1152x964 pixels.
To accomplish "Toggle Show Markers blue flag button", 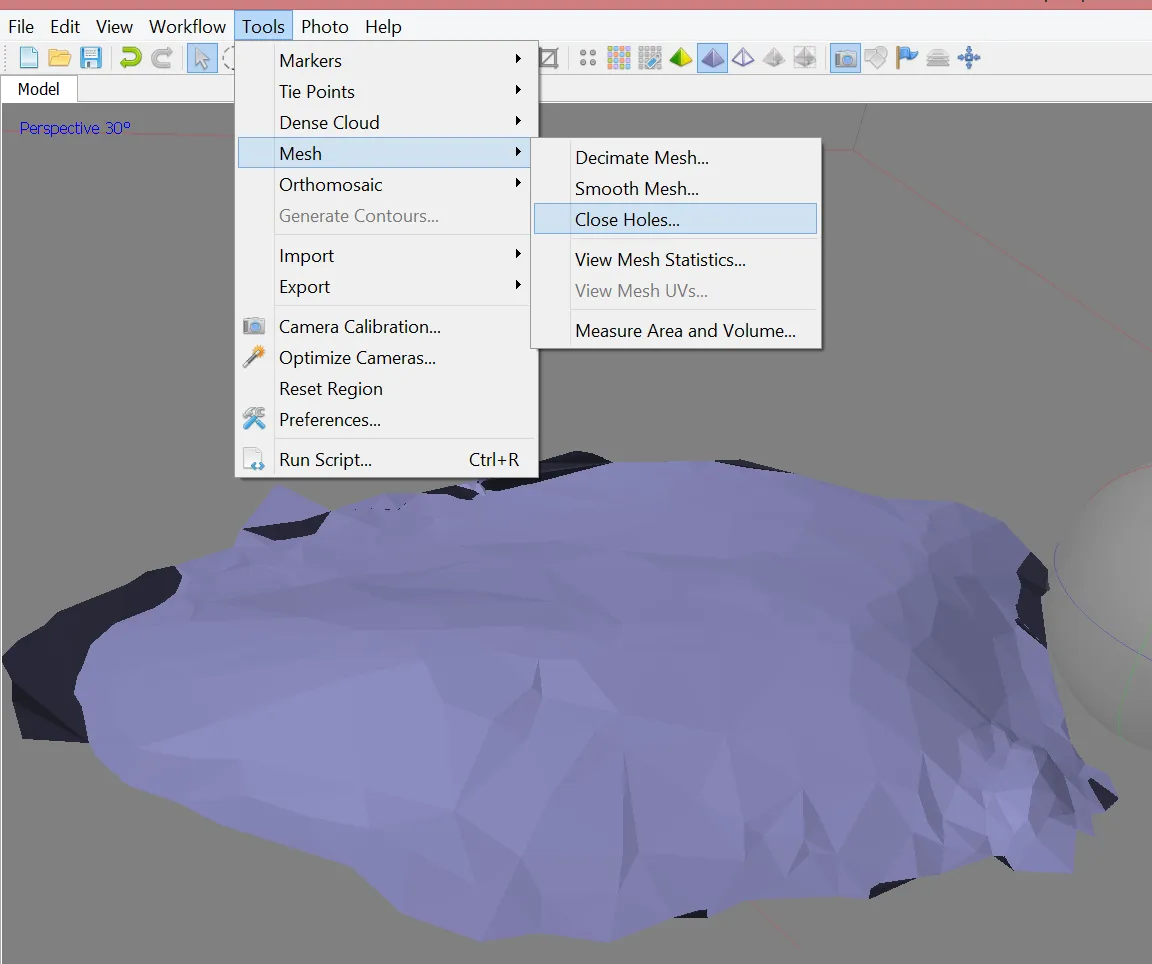I will click(907, 58).
